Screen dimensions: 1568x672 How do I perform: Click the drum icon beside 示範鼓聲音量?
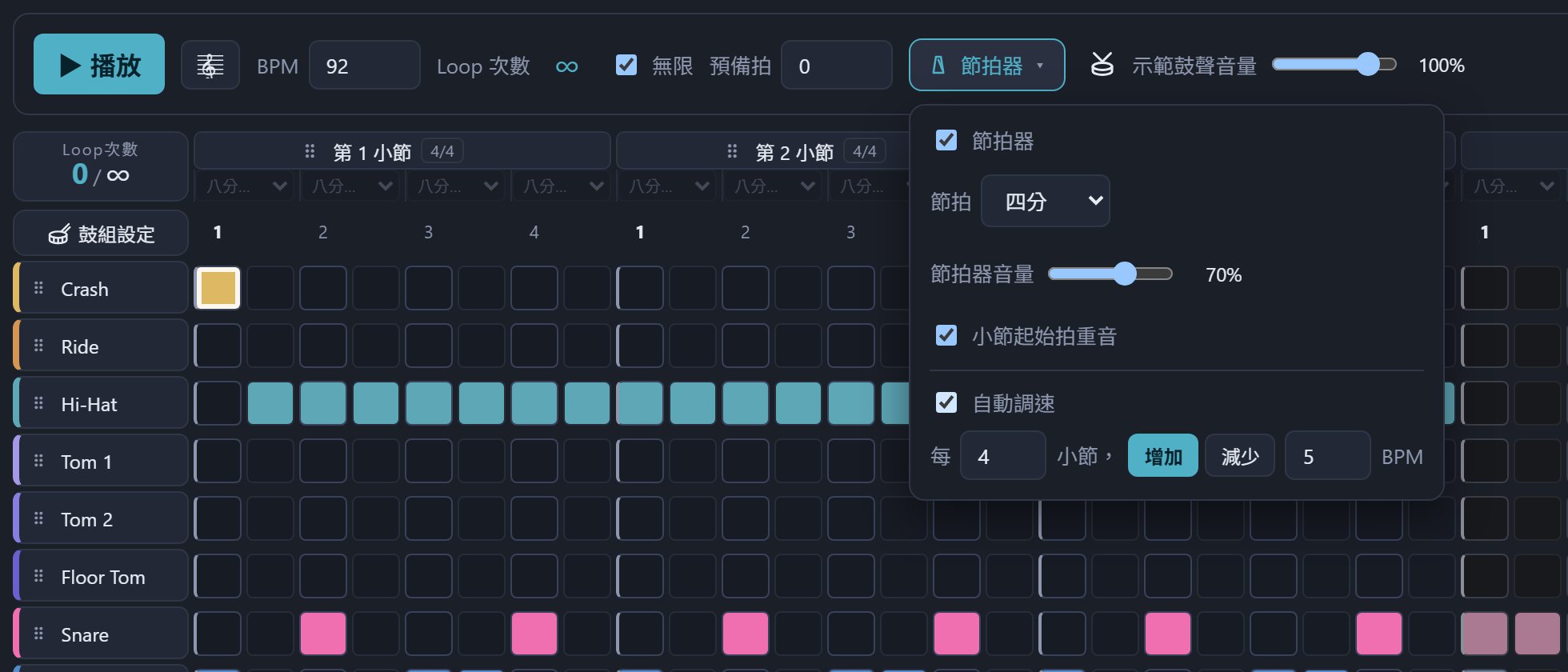click(1102, 65)
